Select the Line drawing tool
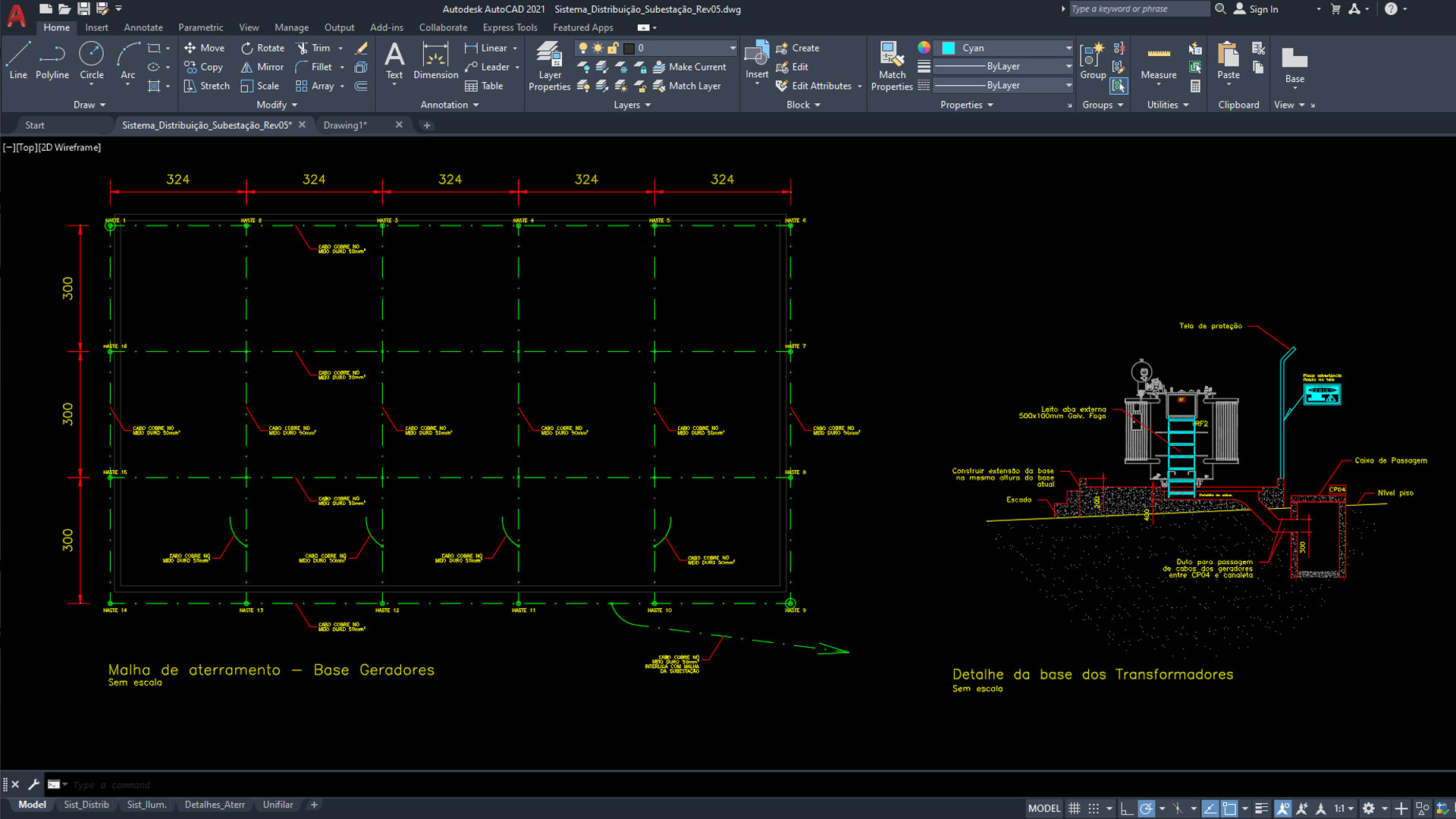Screen dimensions: 1456x819 (x=18, y=61)
